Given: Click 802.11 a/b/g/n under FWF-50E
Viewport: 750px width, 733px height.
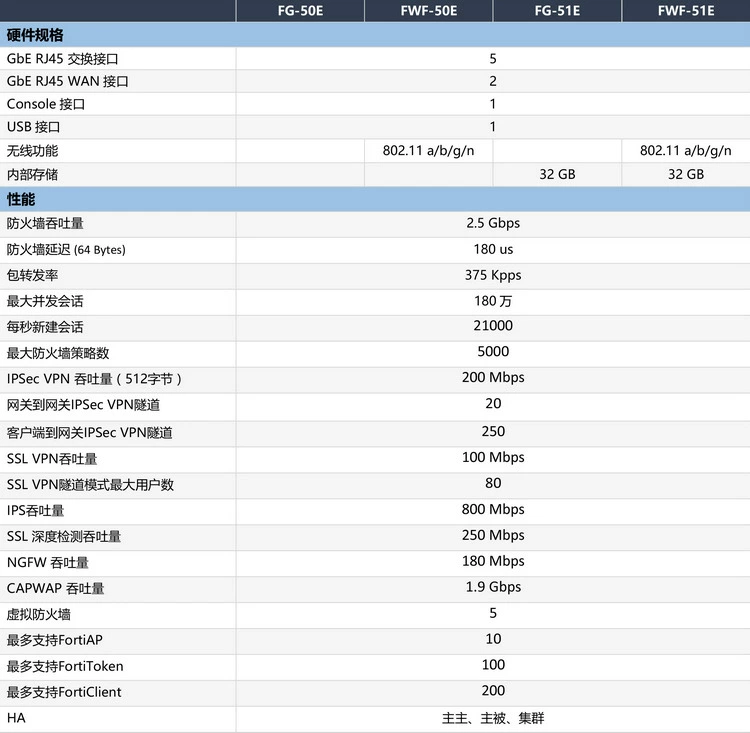Looking at the screenshot, I should [x=429, y=151].
